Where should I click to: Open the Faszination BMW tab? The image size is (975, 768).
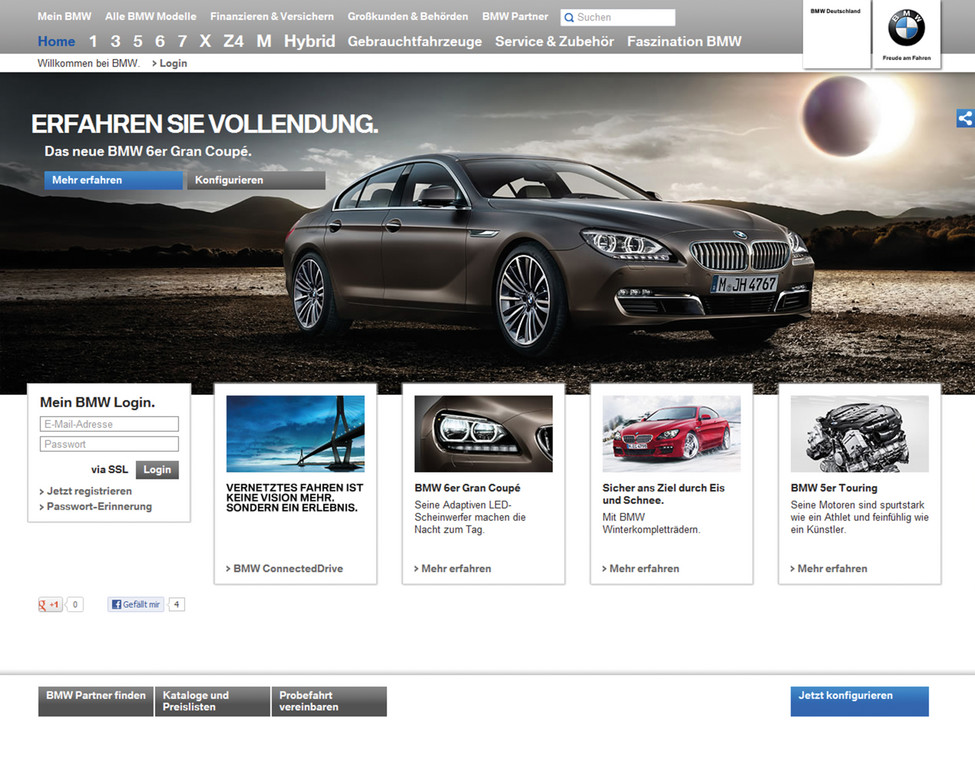coord(684,42)
